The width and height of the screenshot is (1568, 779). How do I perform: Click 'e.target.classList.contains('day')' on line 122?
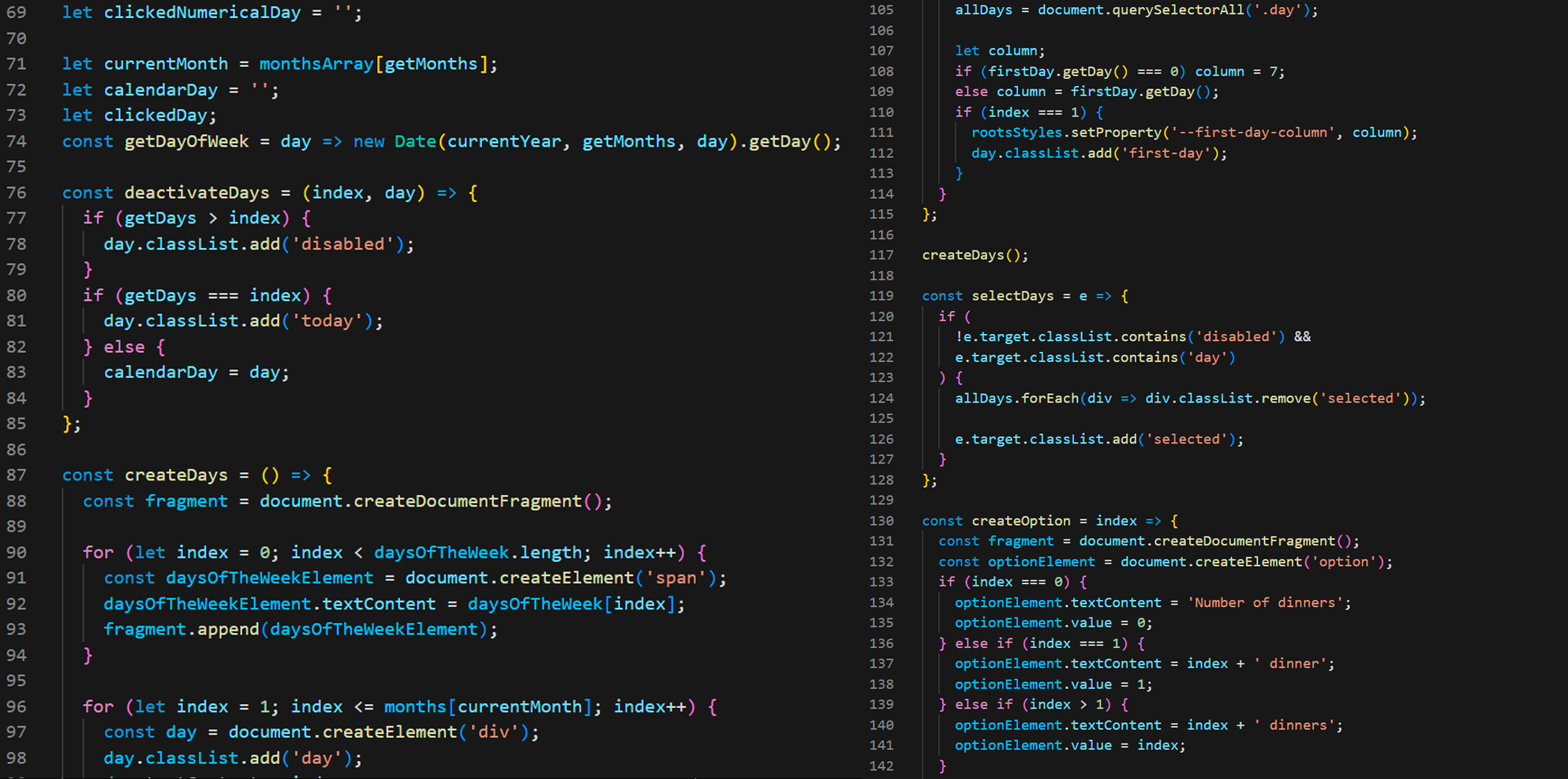click(1095, 358)
